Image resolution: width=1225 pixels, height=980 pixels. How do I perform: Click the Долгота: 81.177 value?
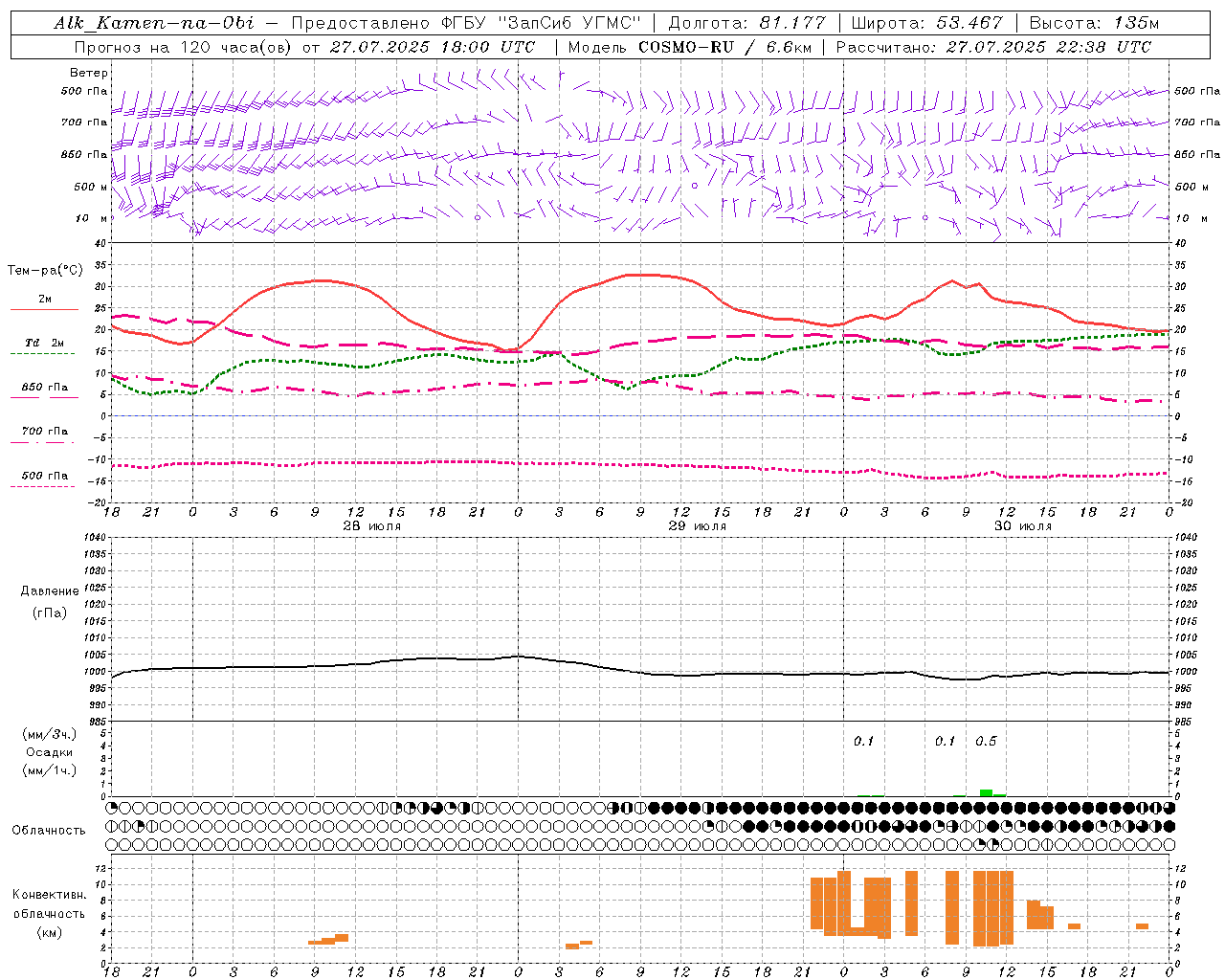(x=746, y=23)
